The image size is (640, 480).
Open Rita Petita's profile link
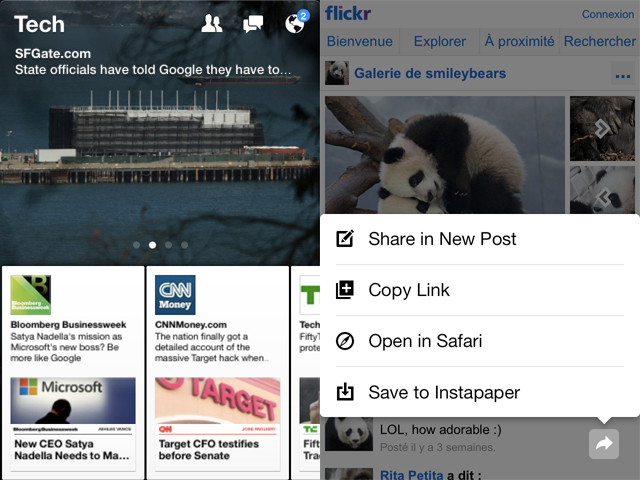(411, 475)
